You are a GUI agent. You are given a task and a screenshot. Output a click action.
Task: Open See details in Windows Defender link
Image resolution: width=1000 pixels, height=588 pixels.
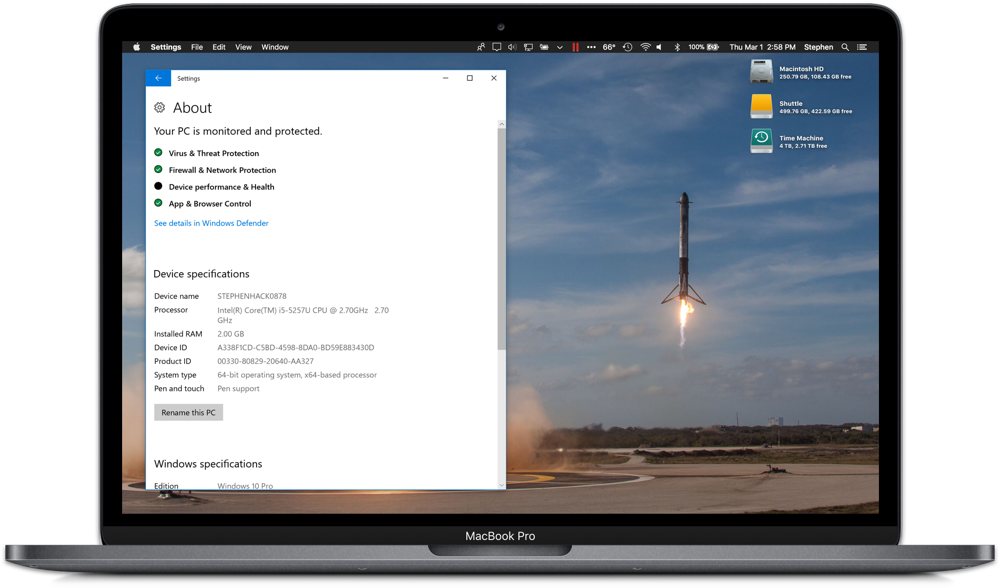211,223
